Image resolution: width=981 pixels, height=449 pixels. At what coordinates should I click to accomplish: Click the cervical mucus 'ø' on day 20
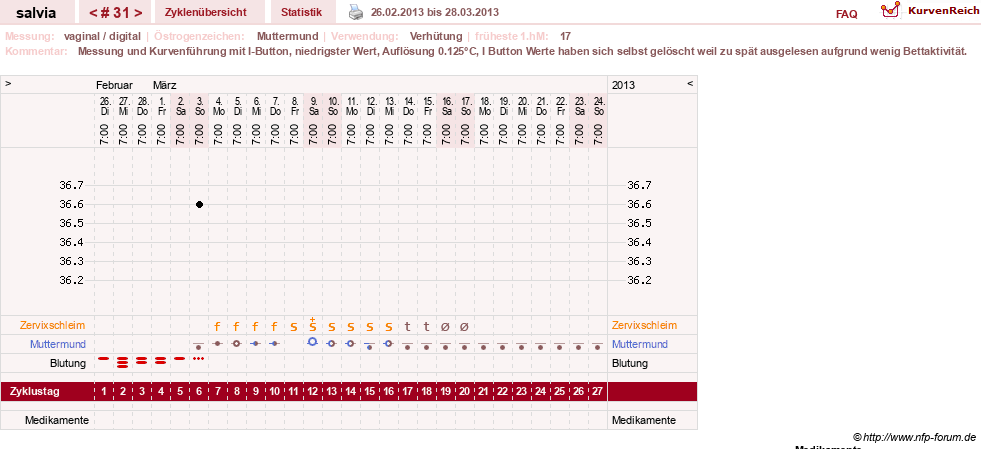(x=464, y=326)
